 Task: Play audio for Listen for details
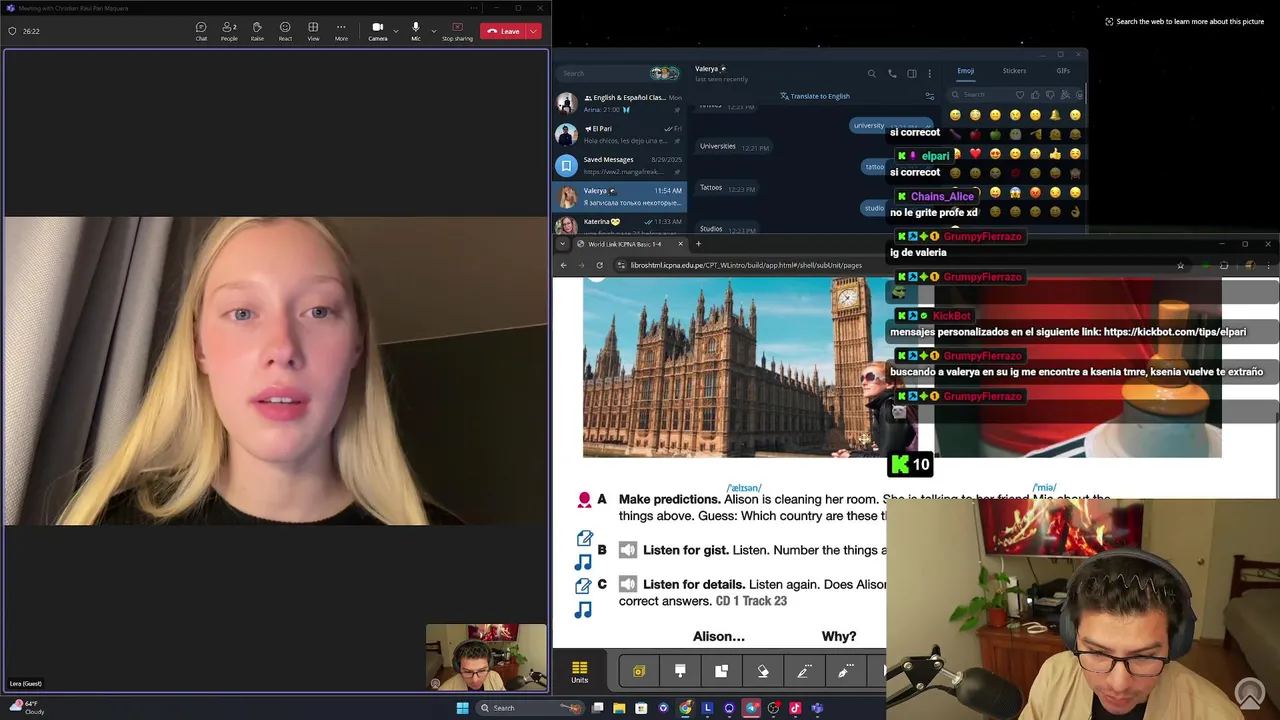(627, 584)
